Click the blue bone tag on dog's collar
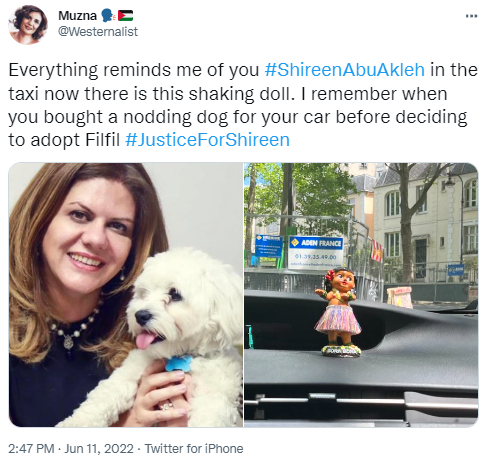Viewport: 490px width, 457px height. point(178,364)
